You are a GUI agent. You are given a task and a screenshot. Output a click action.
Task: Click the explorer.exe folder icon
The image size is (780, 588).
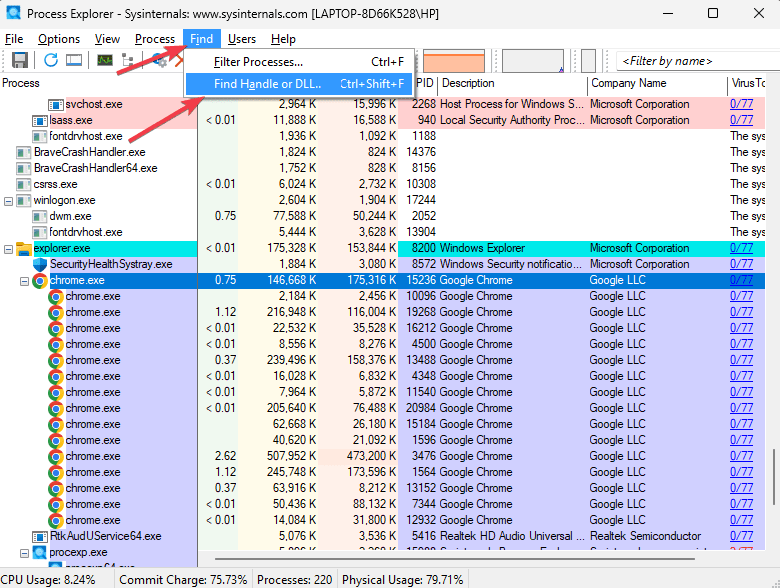click(24, 249)
